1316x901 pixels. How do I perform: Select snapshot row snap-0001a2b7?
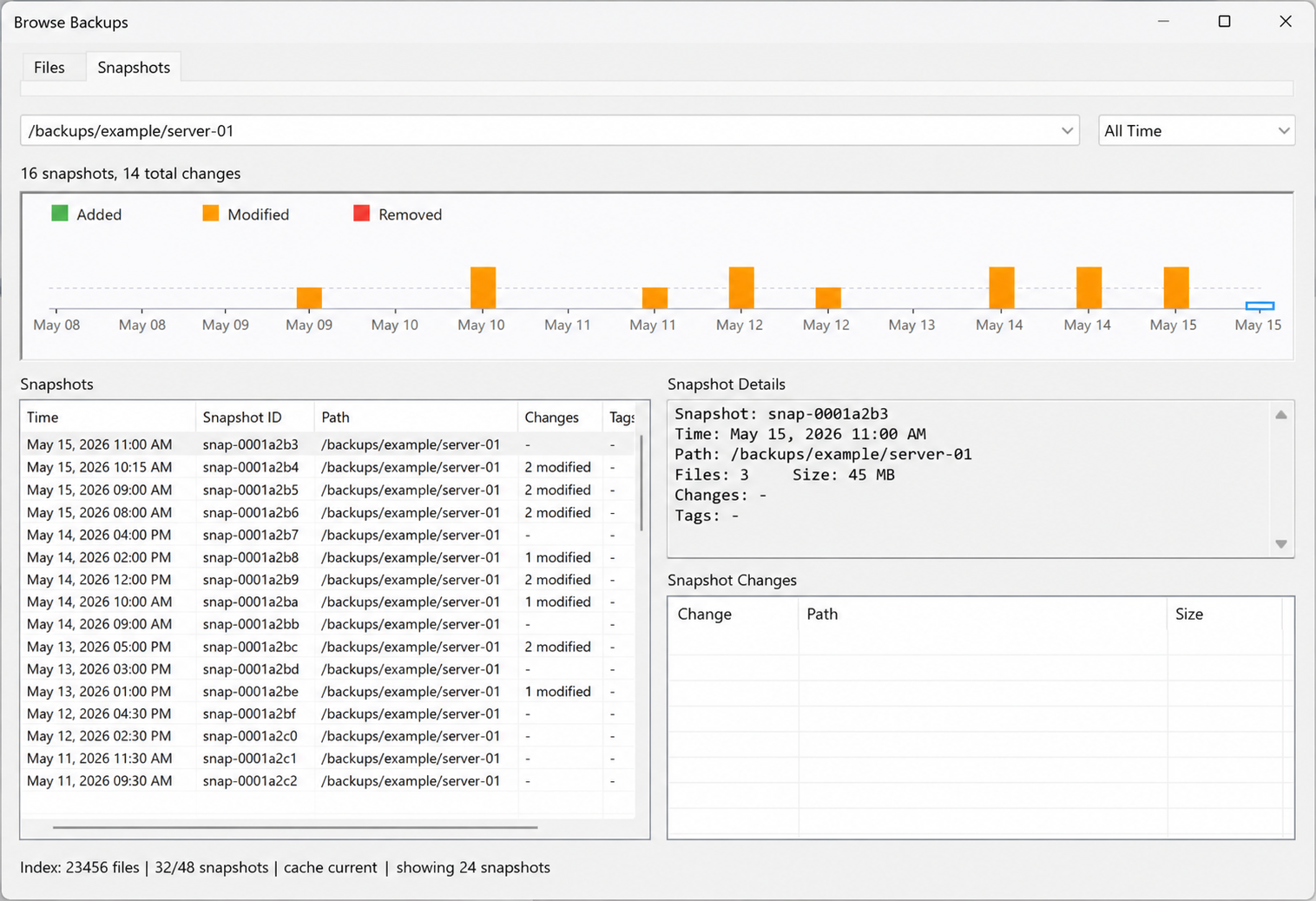click(328, 535)
